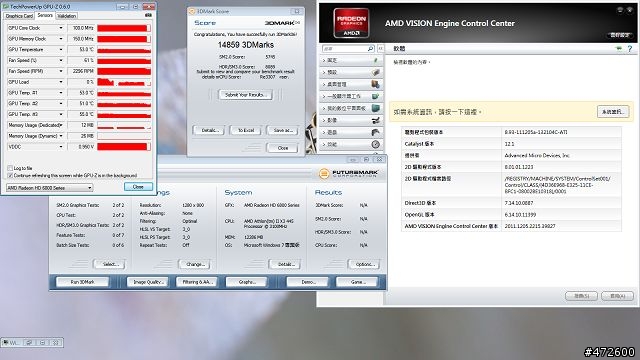
Task: Click the Save as button in score window
Action: (282, 130)
